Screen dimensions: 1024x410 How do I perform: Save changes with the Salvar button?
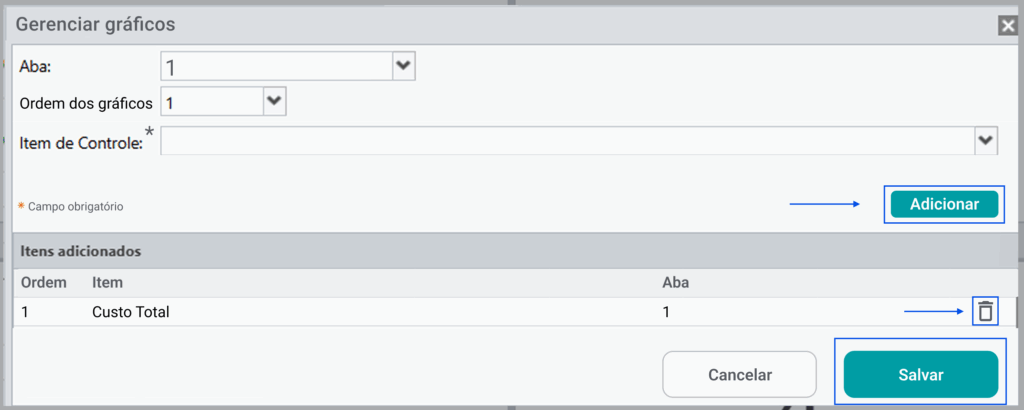pyautogui.click(x=920, y=374)
